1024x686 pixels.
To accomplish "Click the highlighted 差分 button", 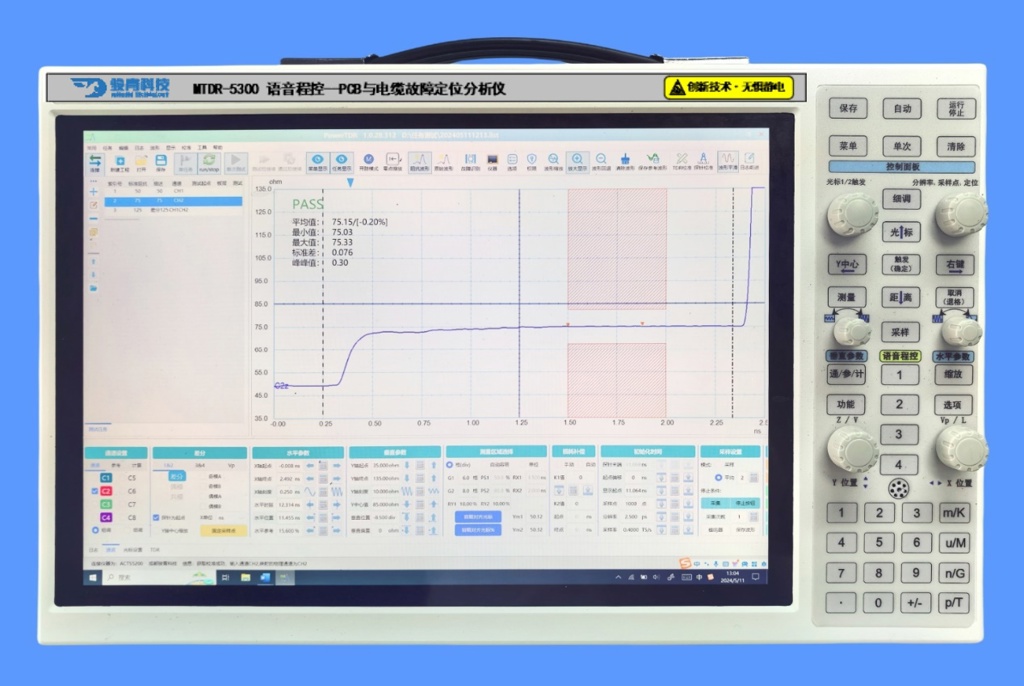I will (x=176, y=477).
